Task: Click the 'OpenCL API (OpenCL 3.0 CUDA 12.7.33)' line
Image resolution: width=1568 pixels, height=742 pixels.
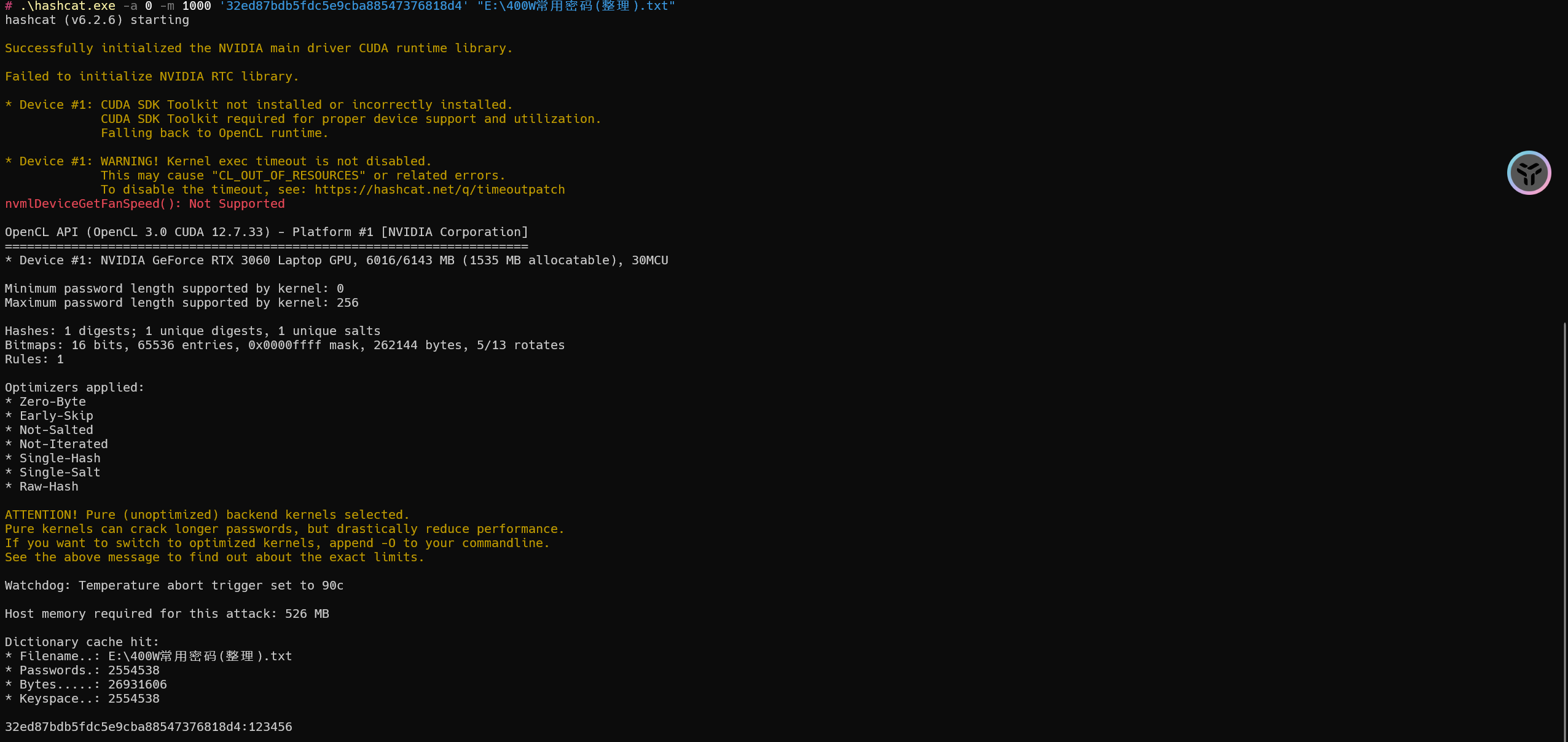Action: point(267,232)
